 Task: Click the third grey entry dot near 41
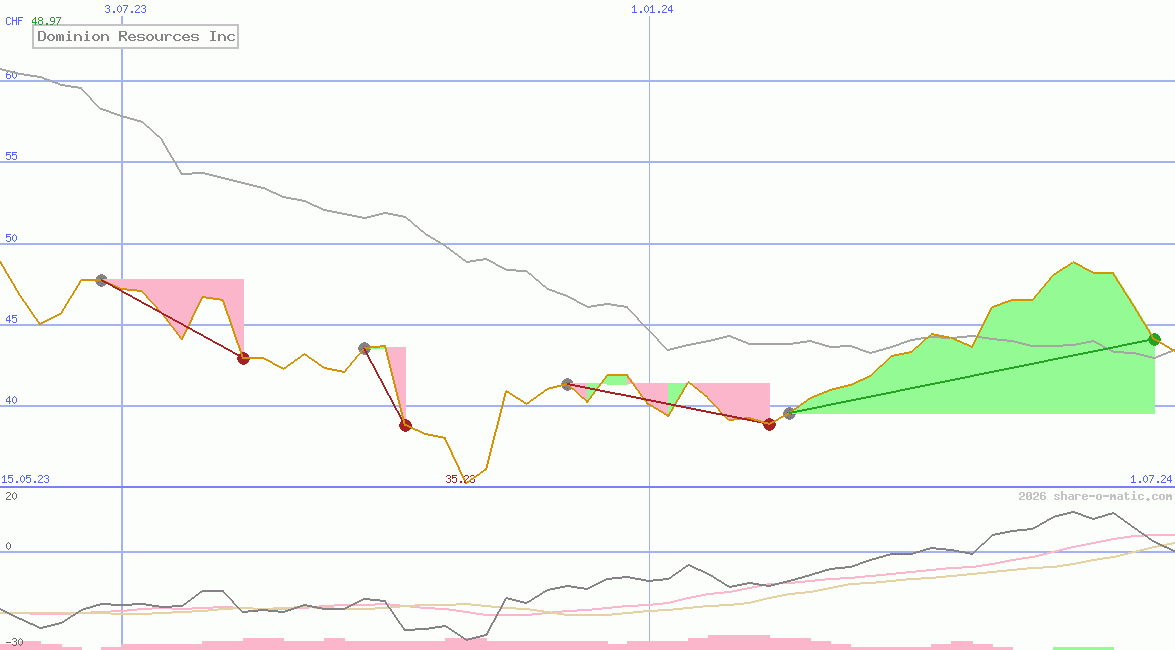coord(567,384)
